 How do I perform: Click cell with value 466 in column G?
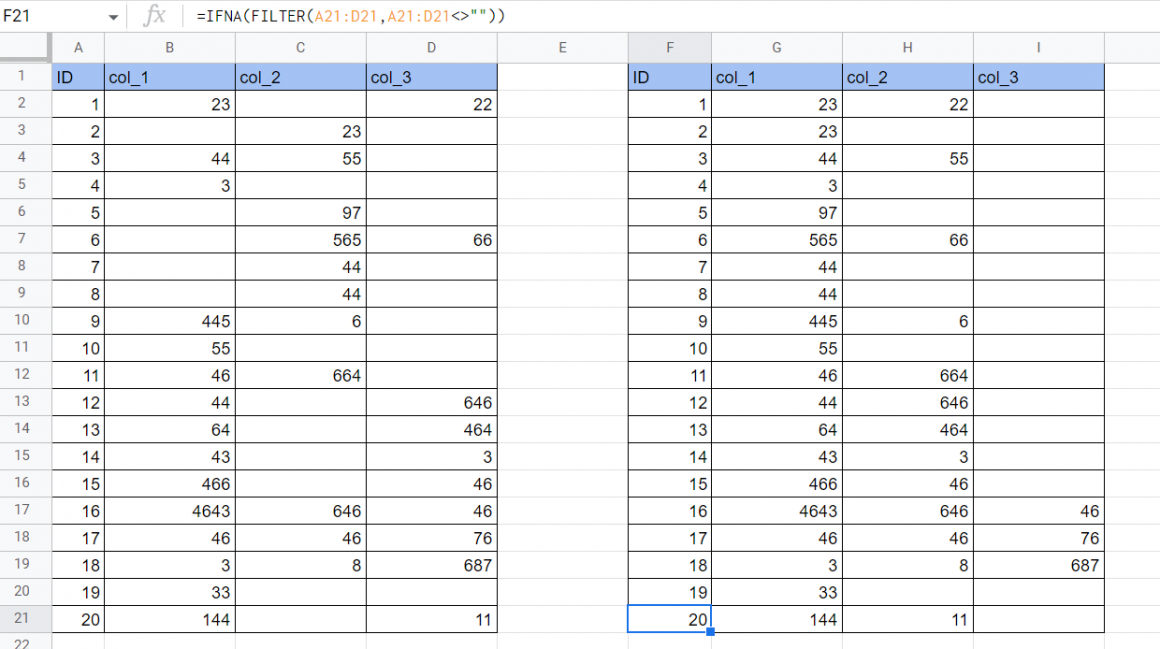777,484
